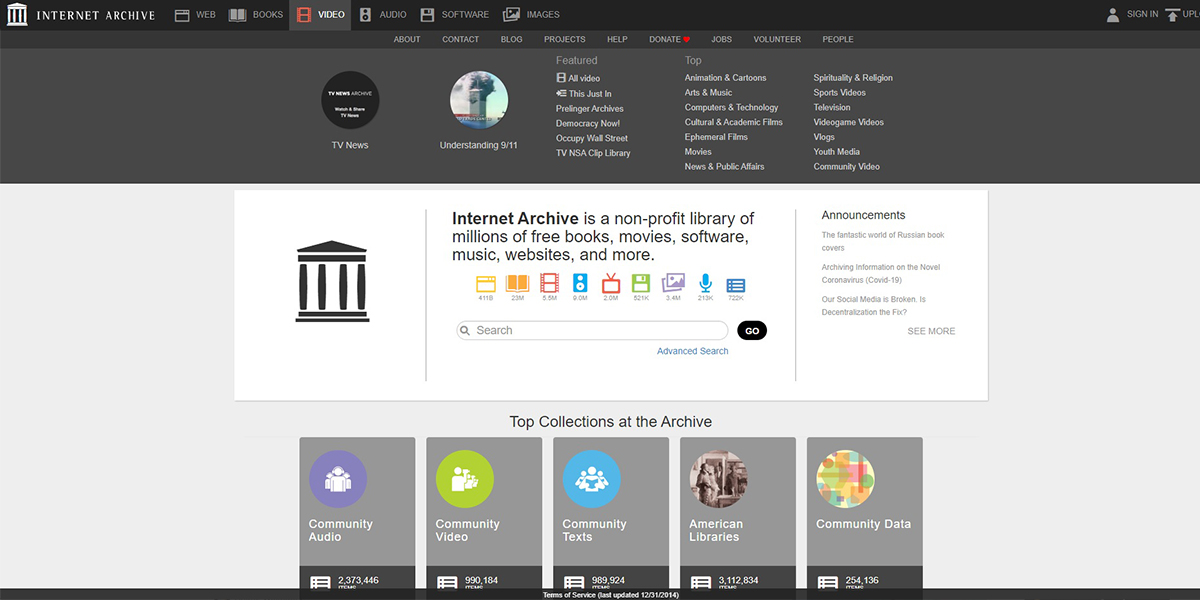Open the Social Media is Broken announcement
1200x600 pixels.
click(874, 305)
